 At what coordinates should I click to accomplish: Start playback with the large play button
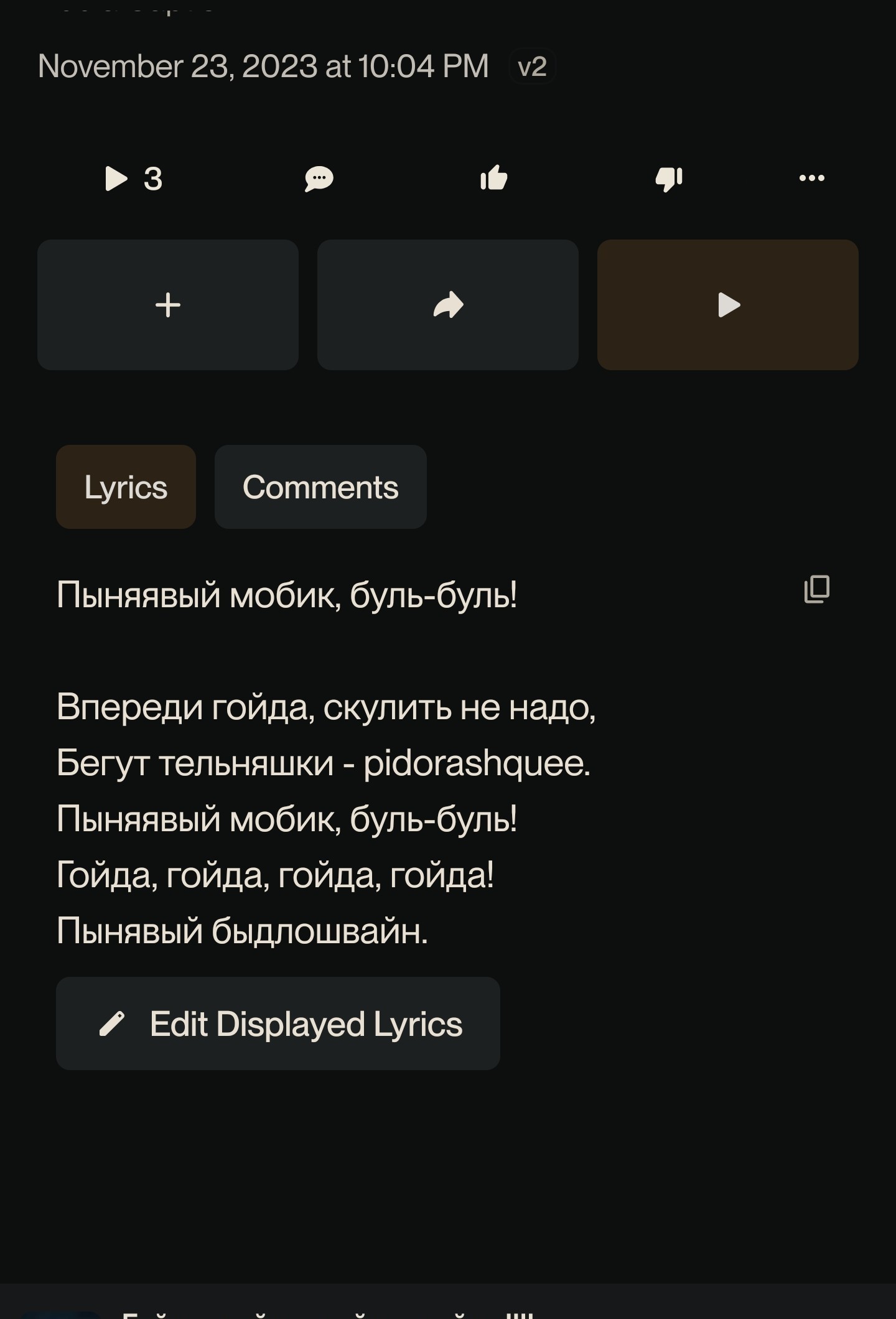point(728,305)
